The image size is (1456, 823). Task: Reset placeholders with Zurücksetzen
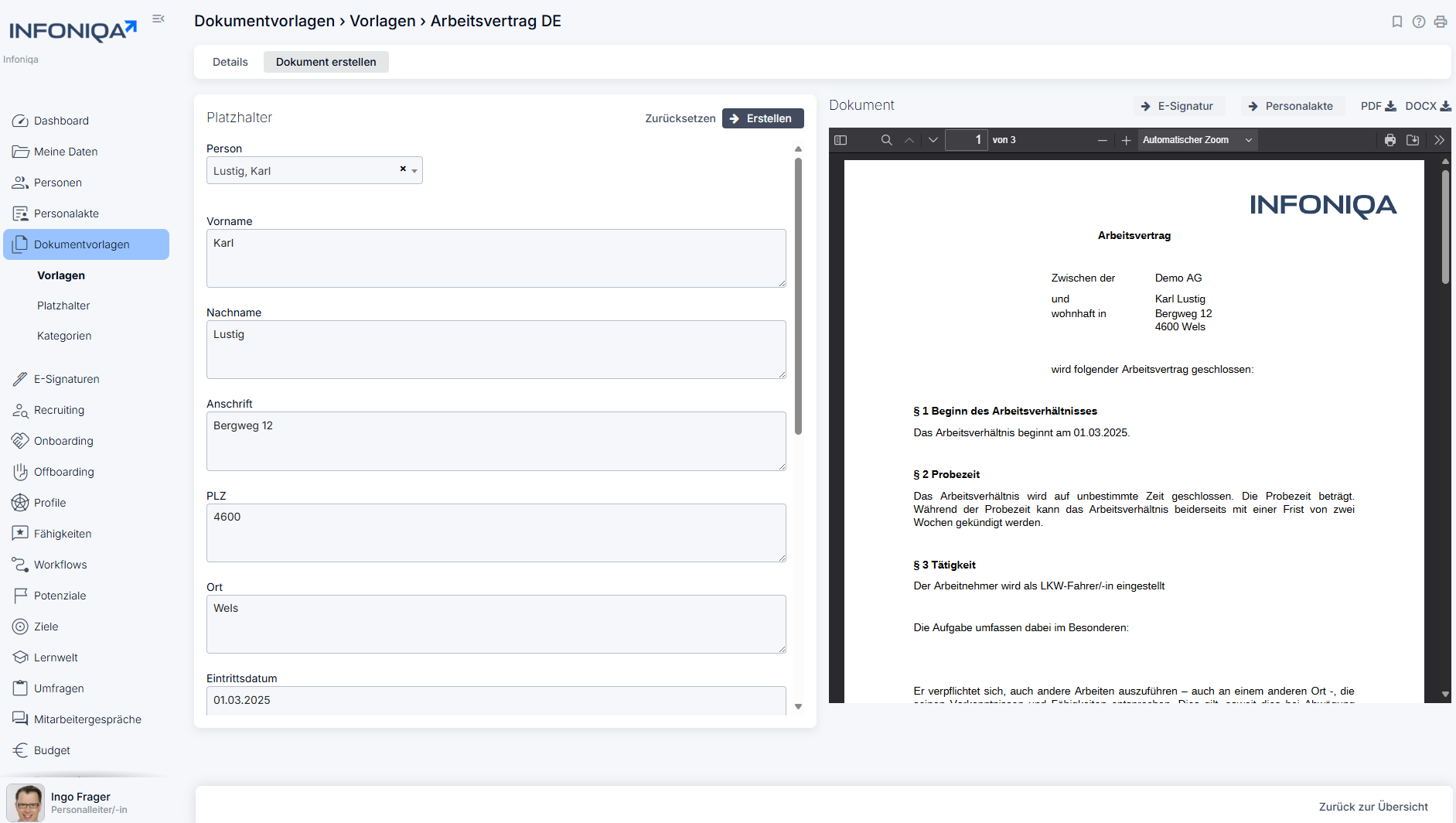680,118
